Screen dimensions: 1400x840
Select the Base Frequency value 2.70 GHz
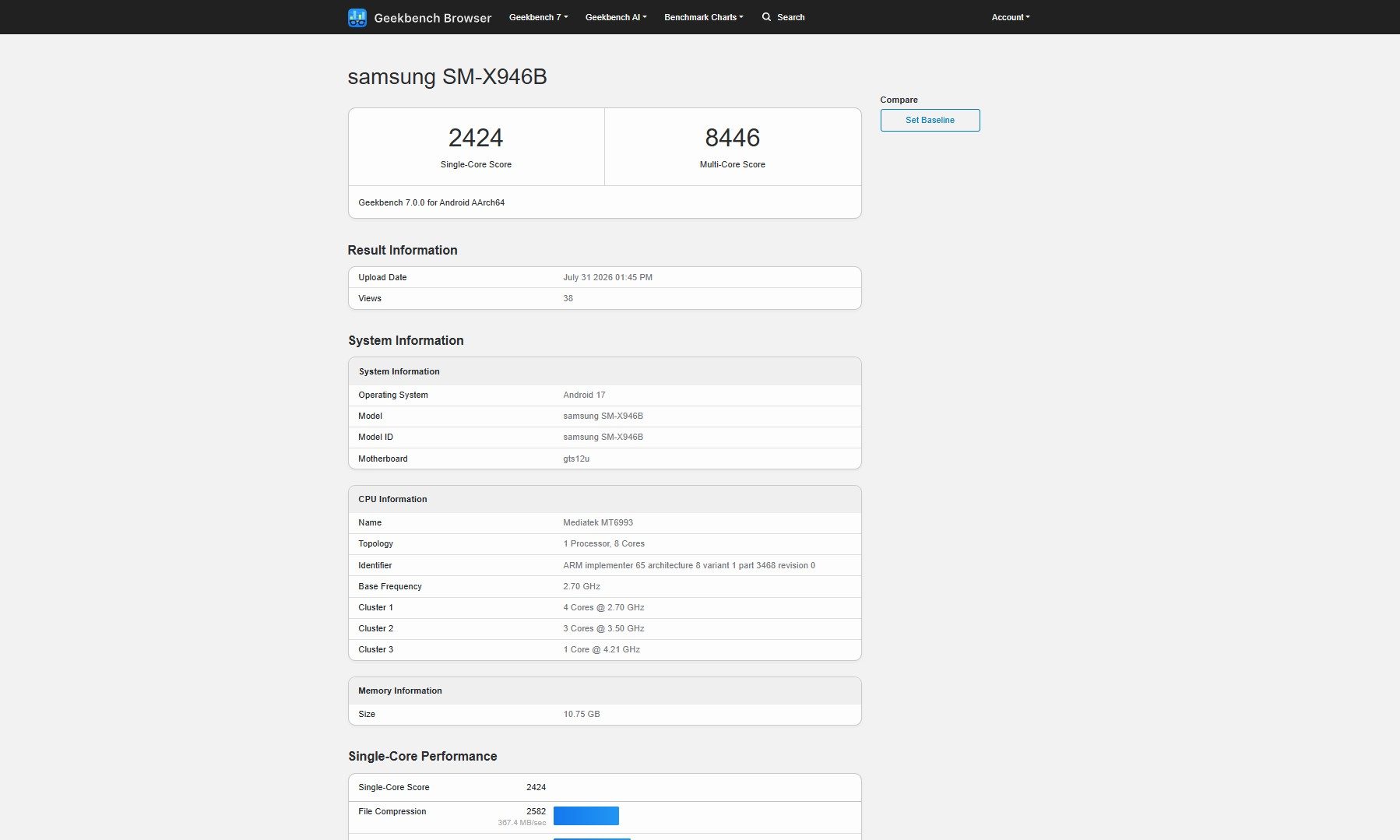click(x=582, y=586)
